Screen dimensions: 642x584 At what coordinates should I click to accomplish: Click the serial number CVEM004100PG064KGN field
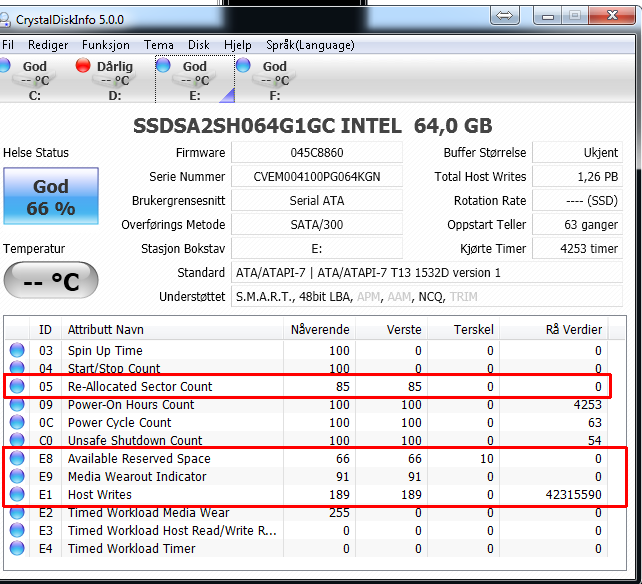click(x=317, y=177)
